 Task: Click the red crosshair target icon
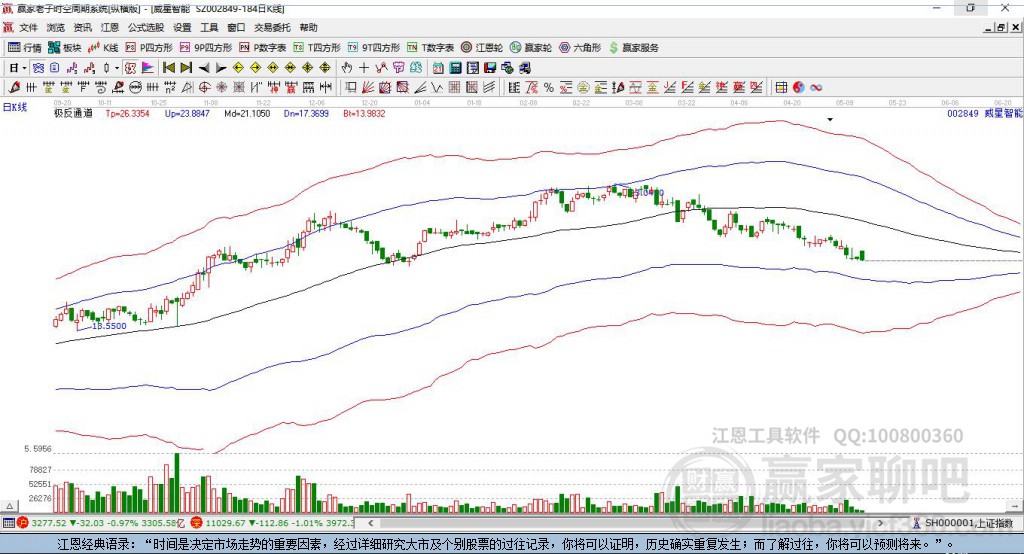[x=204, y=88]
